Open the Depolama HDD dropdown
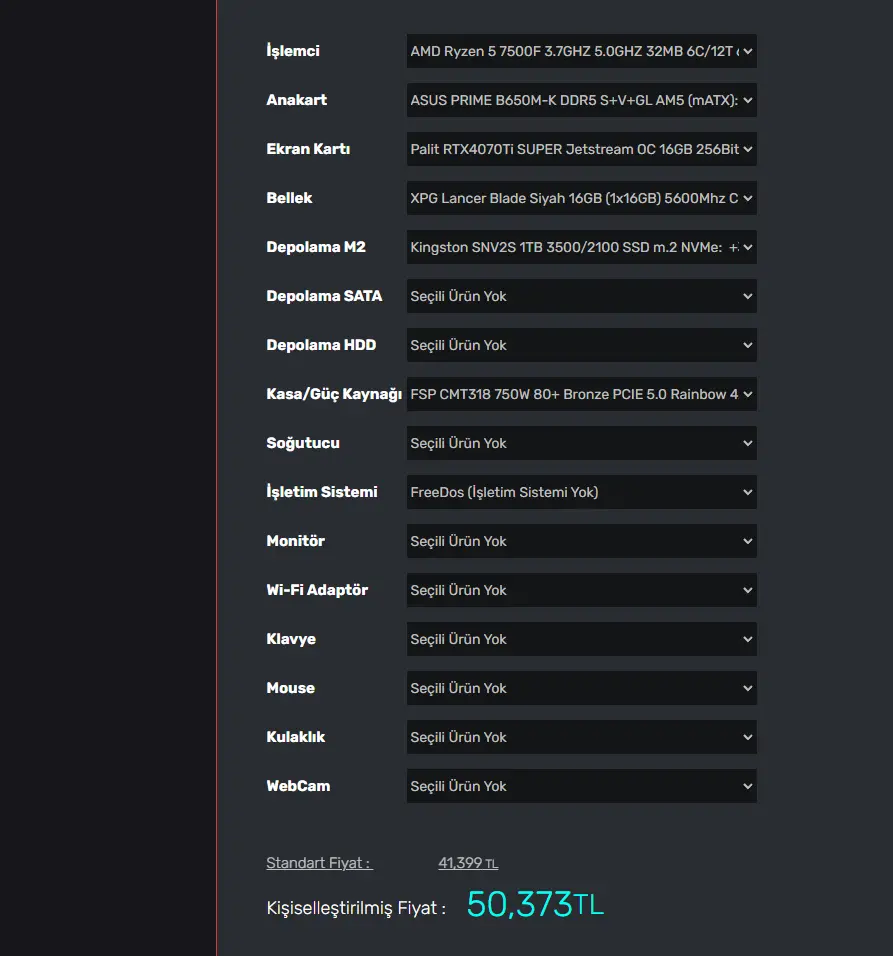The width and height of the screenshot is (893, 956). [582, 345]
